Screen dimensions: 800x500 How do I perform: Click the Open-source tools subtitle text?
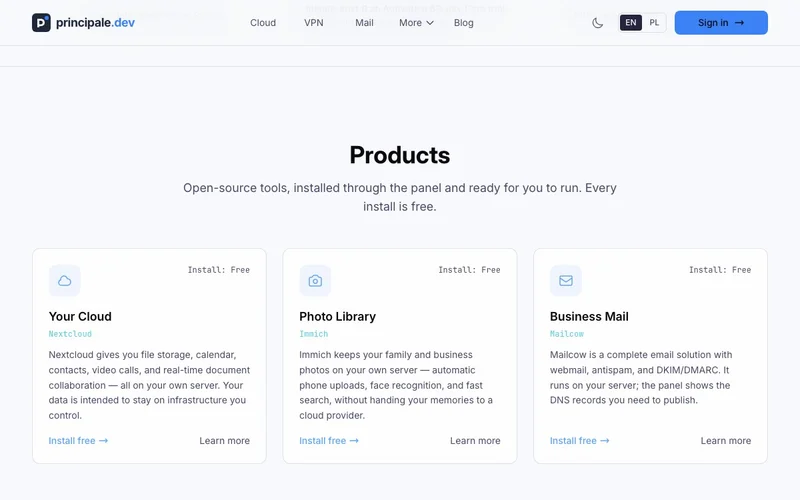click(399, 197)
